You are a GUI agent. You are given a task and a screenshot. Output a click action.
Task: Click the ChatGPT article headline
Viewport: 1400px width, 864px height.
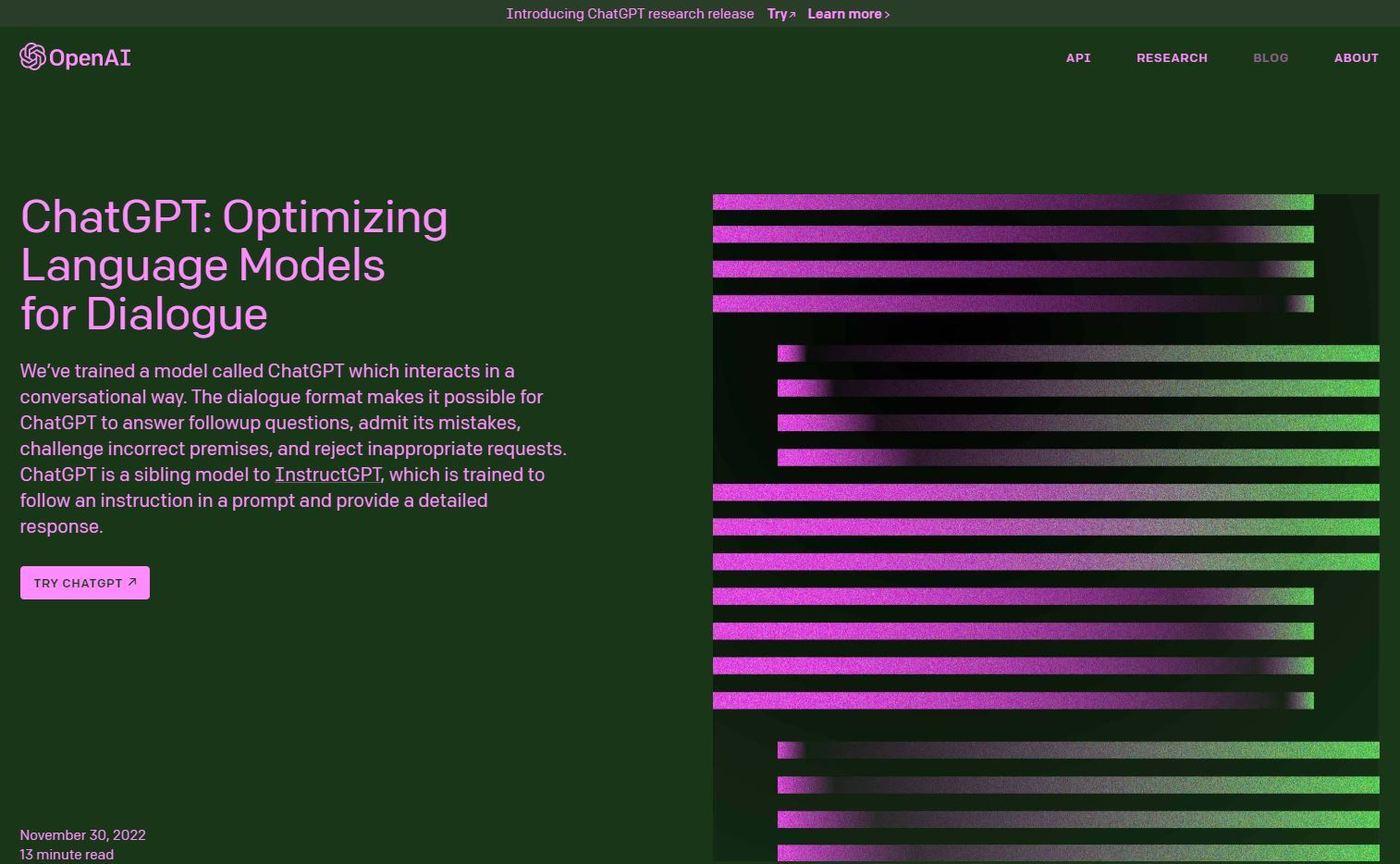coord(234,265)
